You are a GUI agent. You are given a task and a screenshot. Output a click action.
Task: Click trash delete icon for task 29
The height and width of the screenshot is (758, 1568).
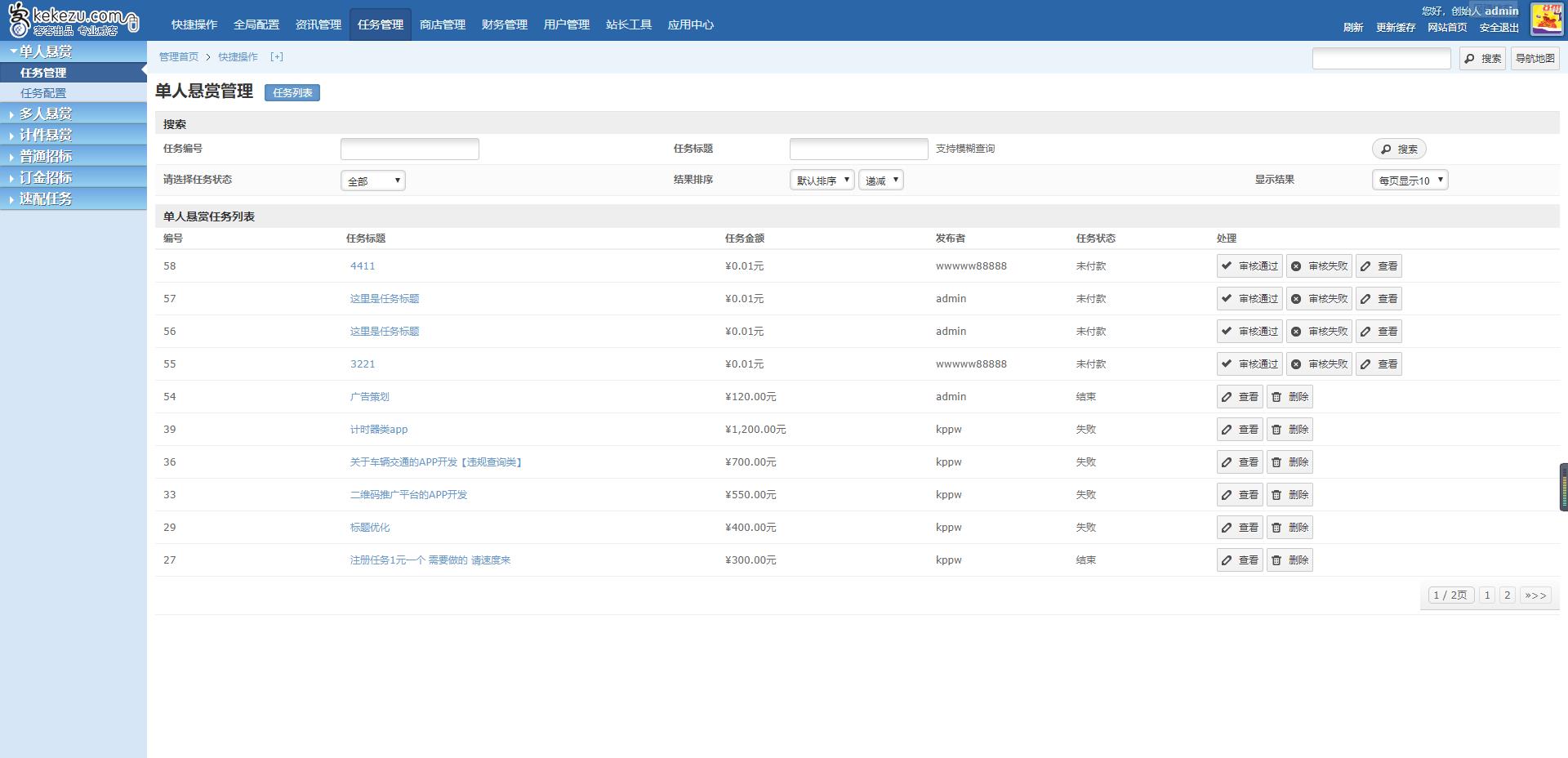(1276, 528)
